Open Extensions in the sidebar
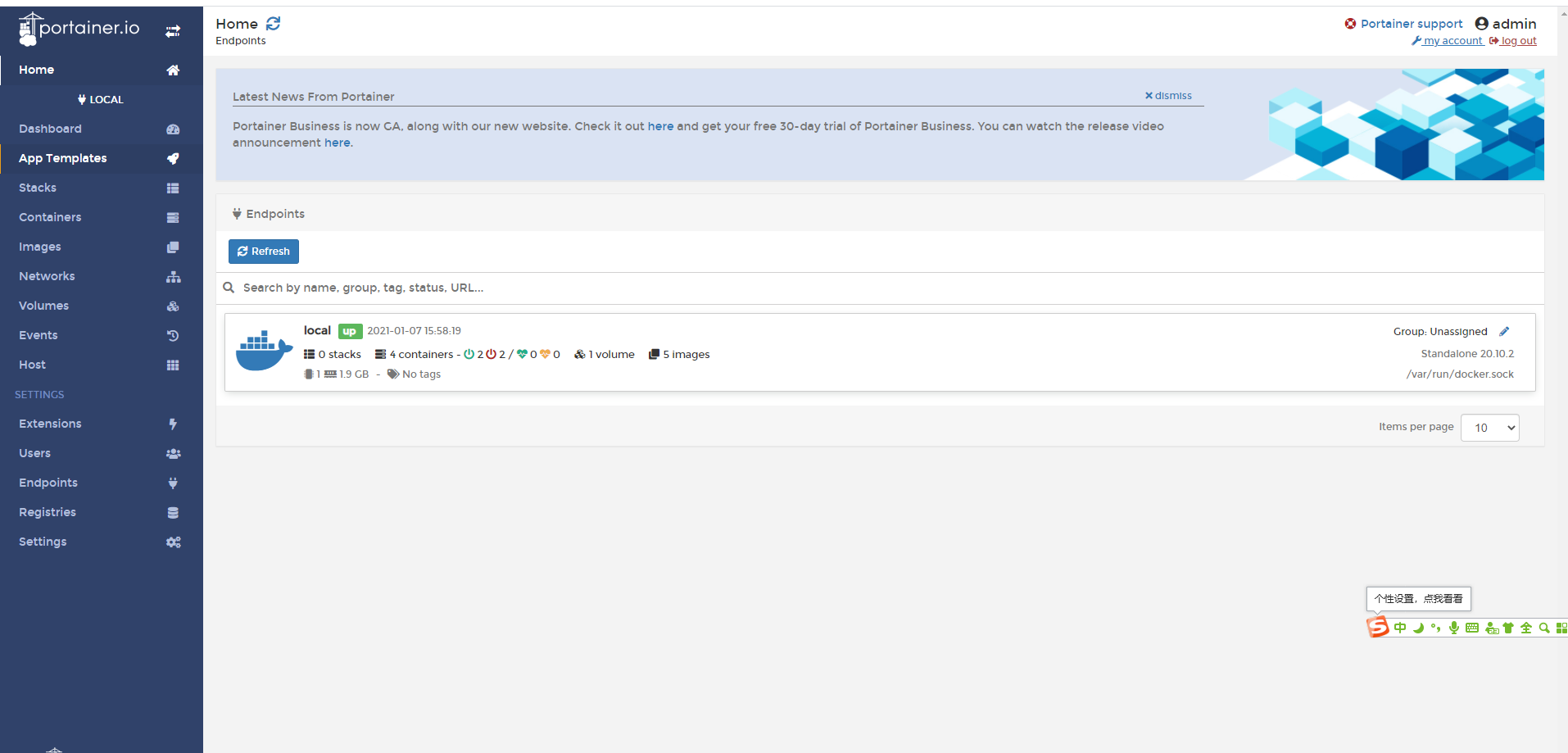Image resolution: width=1568 pixels, height=753 pixels. [x=102, y=424]
